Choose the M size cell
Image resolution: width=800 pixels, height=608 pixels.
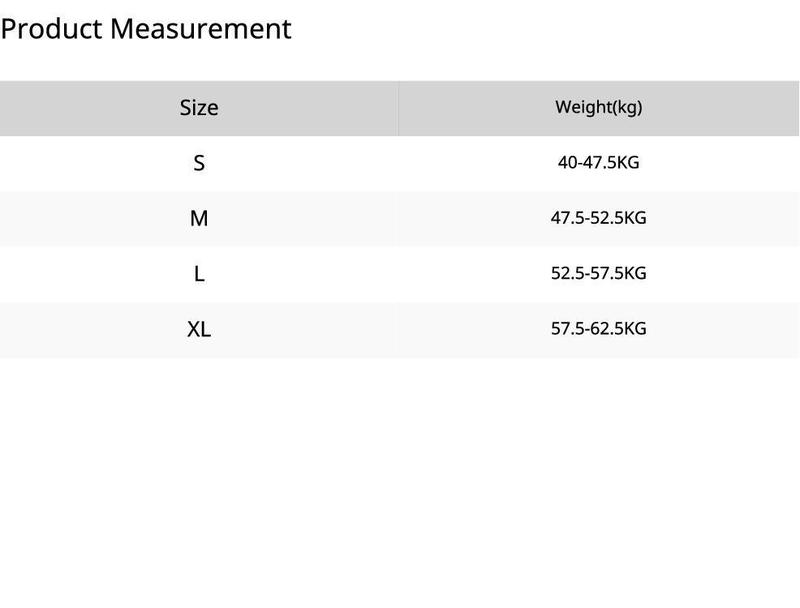click(199, 219)
